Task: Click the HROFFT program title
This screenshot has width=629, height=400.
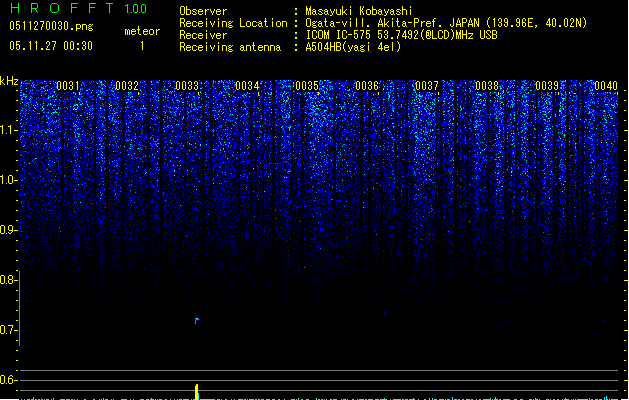Action: click(x=61, y=8)
